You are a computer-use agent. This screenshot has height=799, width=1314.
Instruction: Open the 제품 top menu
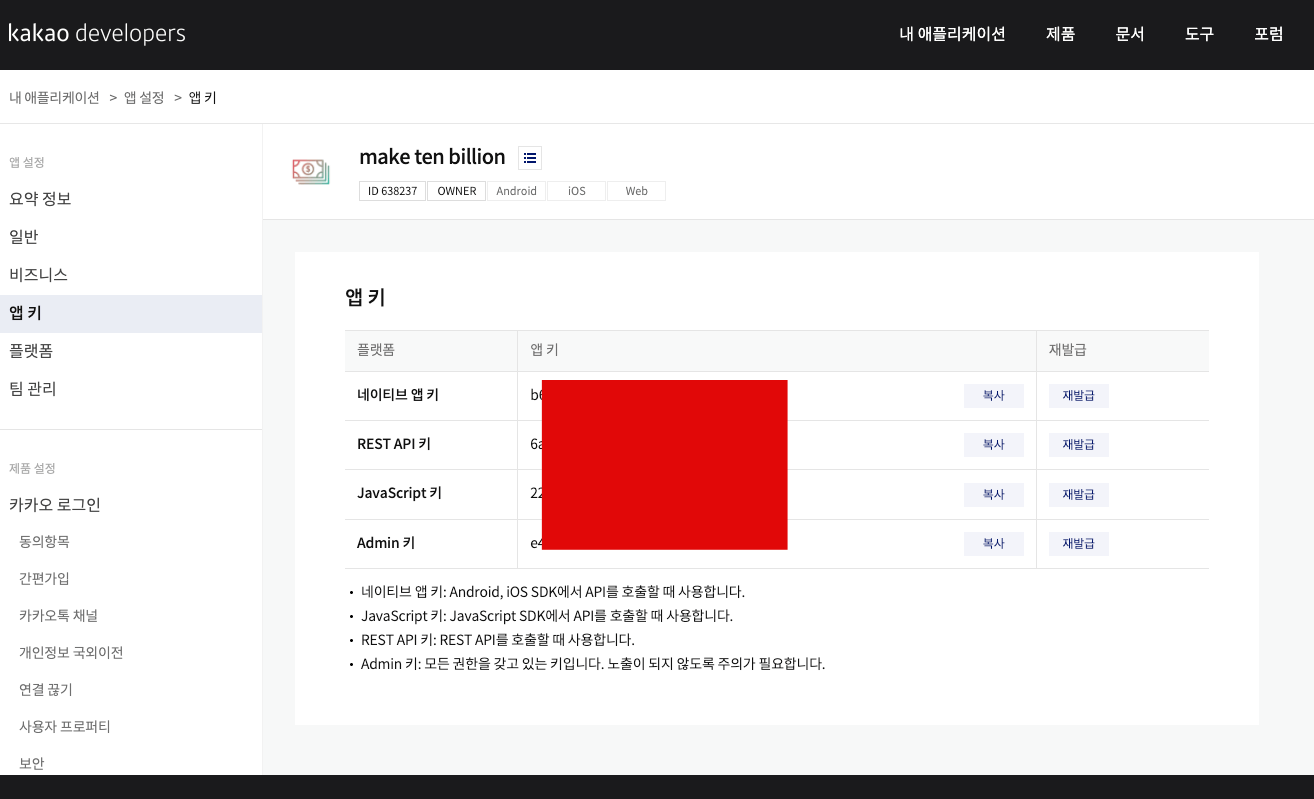[1060, 34]
